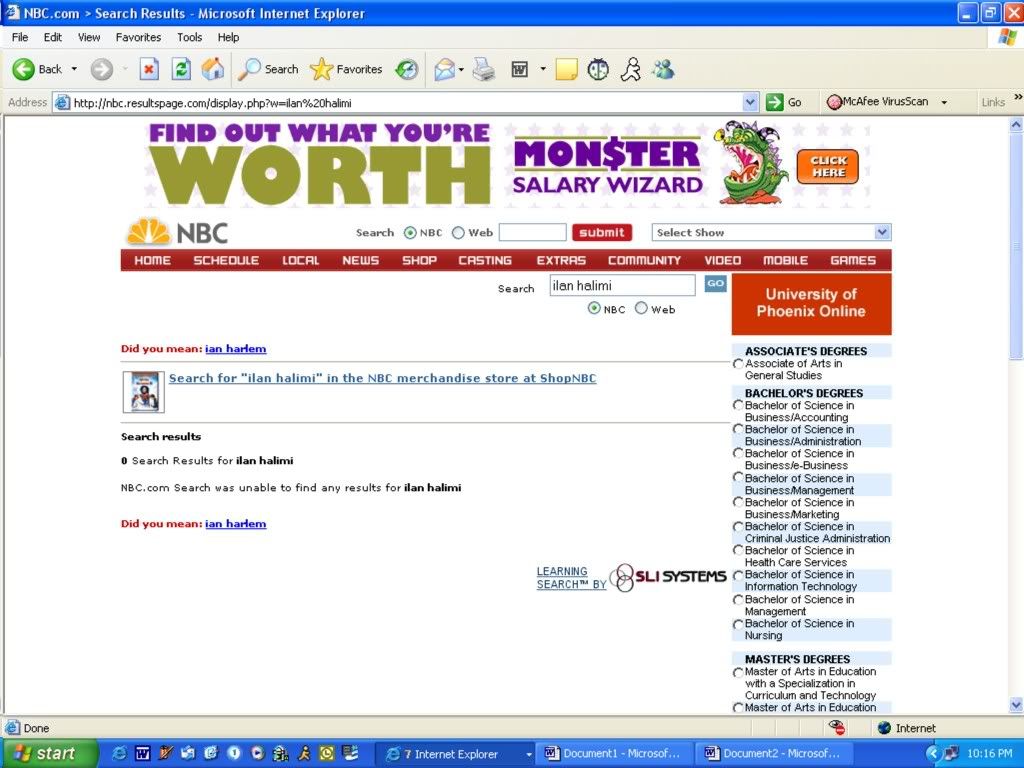Open the File menu

(20, 37)
